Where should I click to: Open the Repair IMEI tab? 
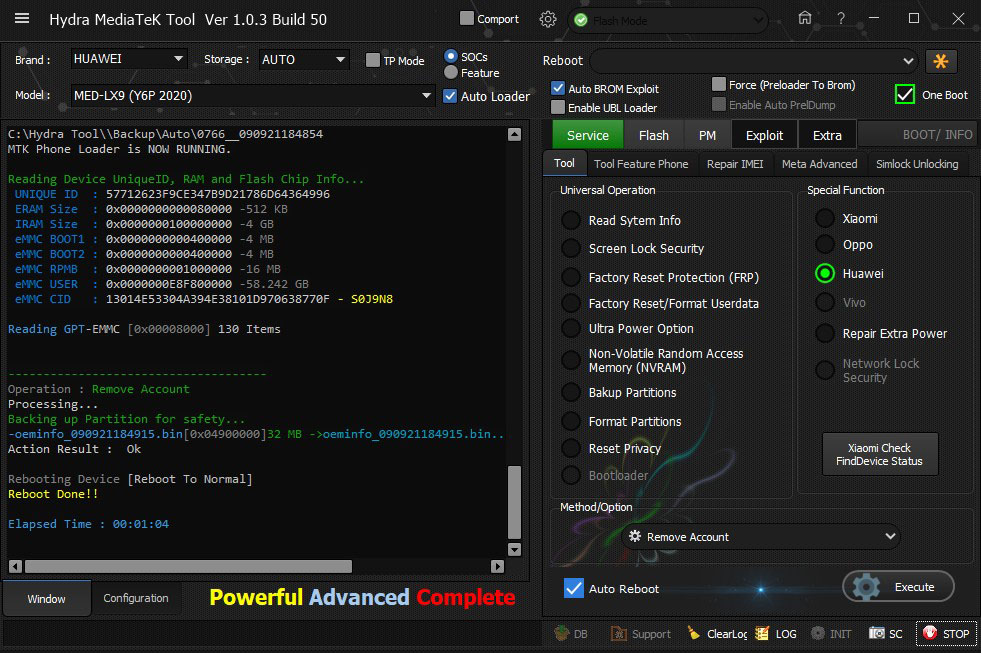tap(735, 164)
